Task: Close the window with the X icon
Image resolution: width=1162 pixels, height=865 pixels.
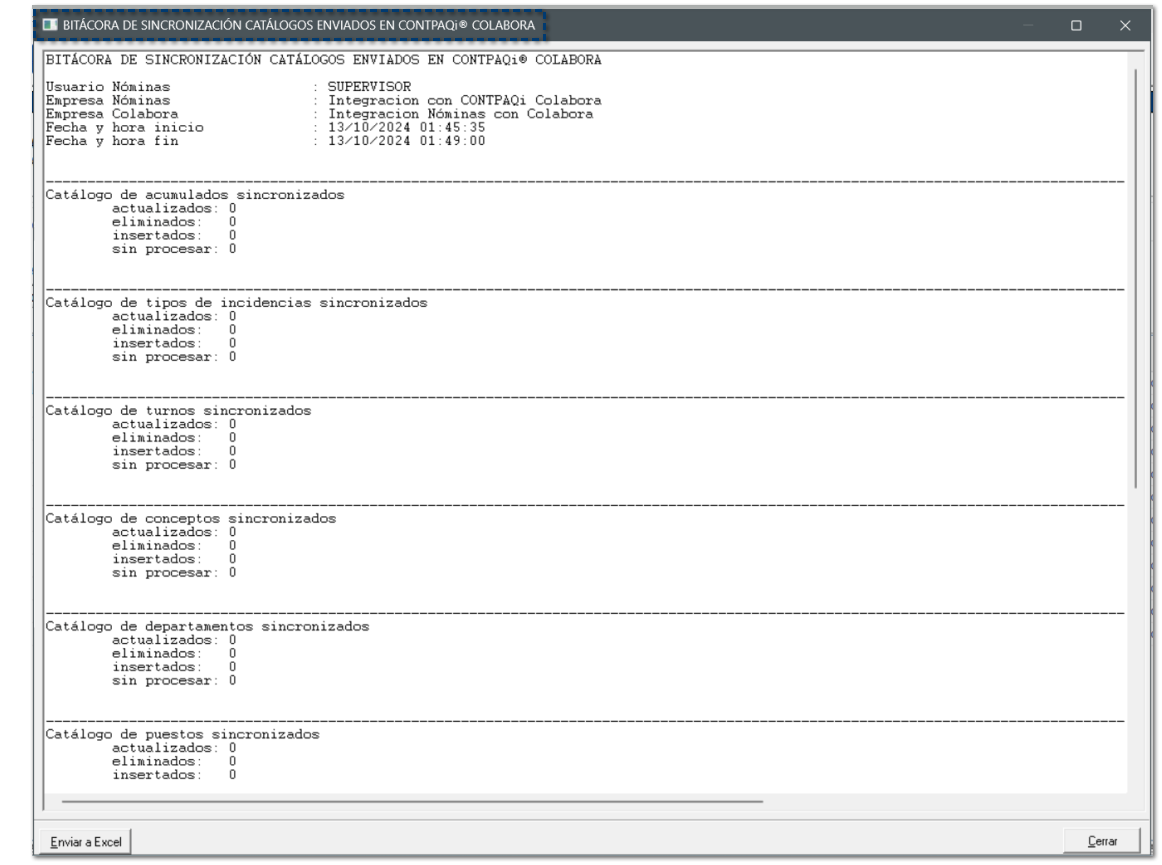Action: pos(1124,25)
